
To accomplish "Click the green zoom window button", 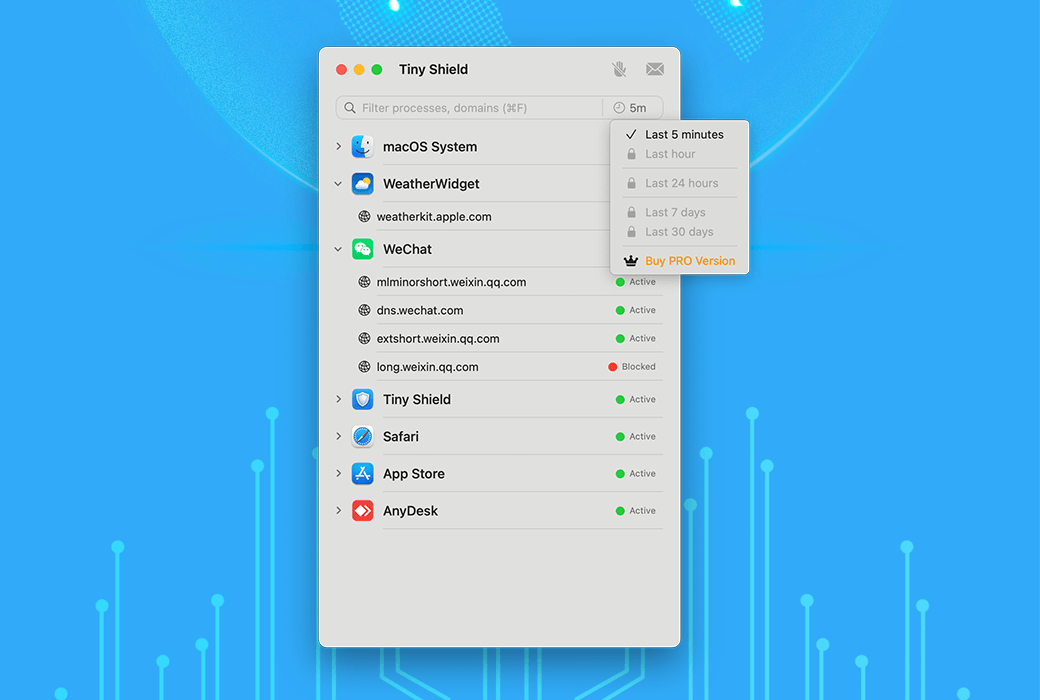I will [377, 69].
